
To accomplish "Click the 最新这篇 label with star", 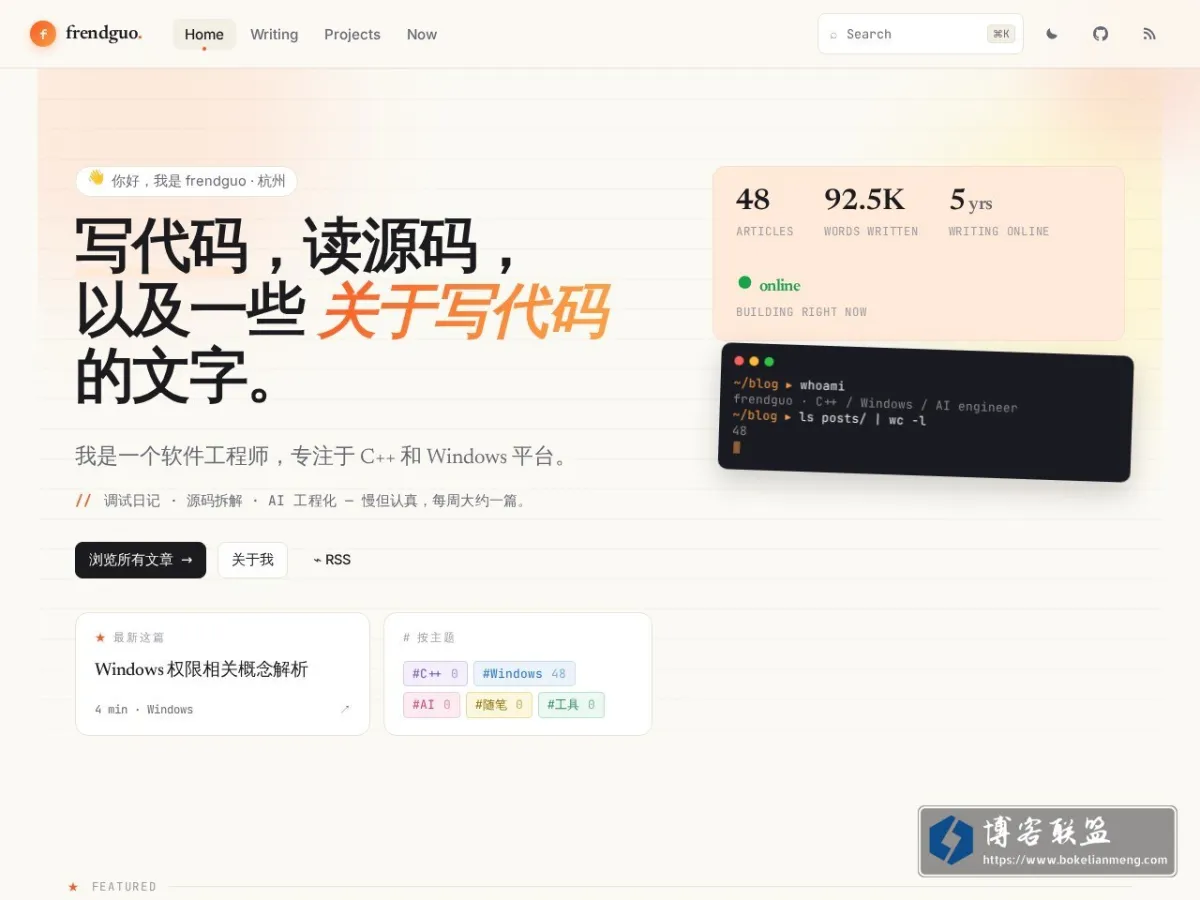I will (129, 637).
